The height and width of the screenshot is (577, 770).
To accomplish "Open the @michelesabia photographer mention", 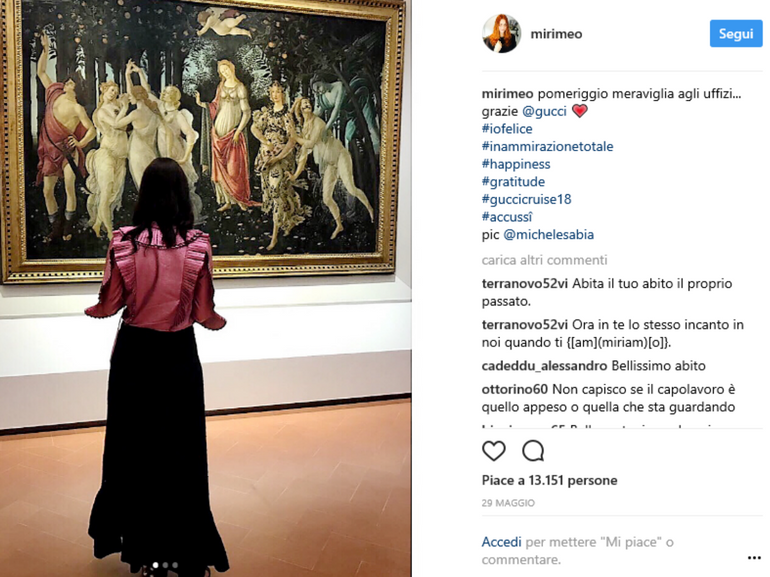I will pos(549,235).
